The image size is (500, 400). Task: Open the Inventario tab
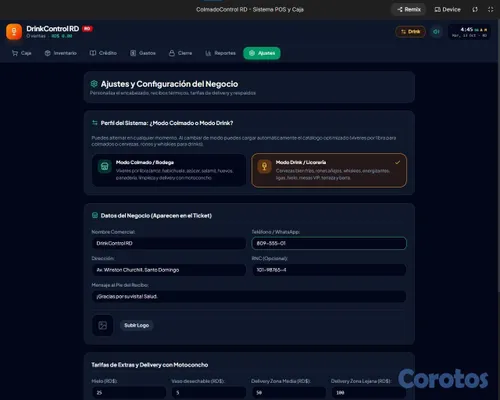click(61, 53)
